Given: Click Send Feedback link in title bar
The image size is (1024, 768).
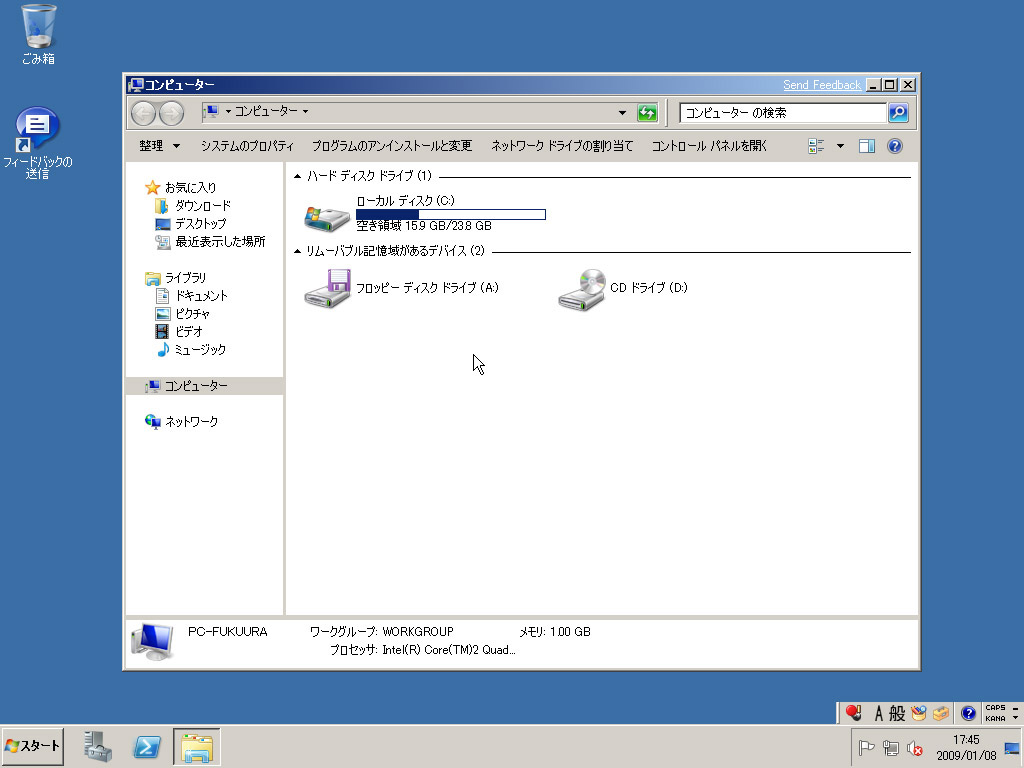Looking at the screenshot, I should click(822, 85).
